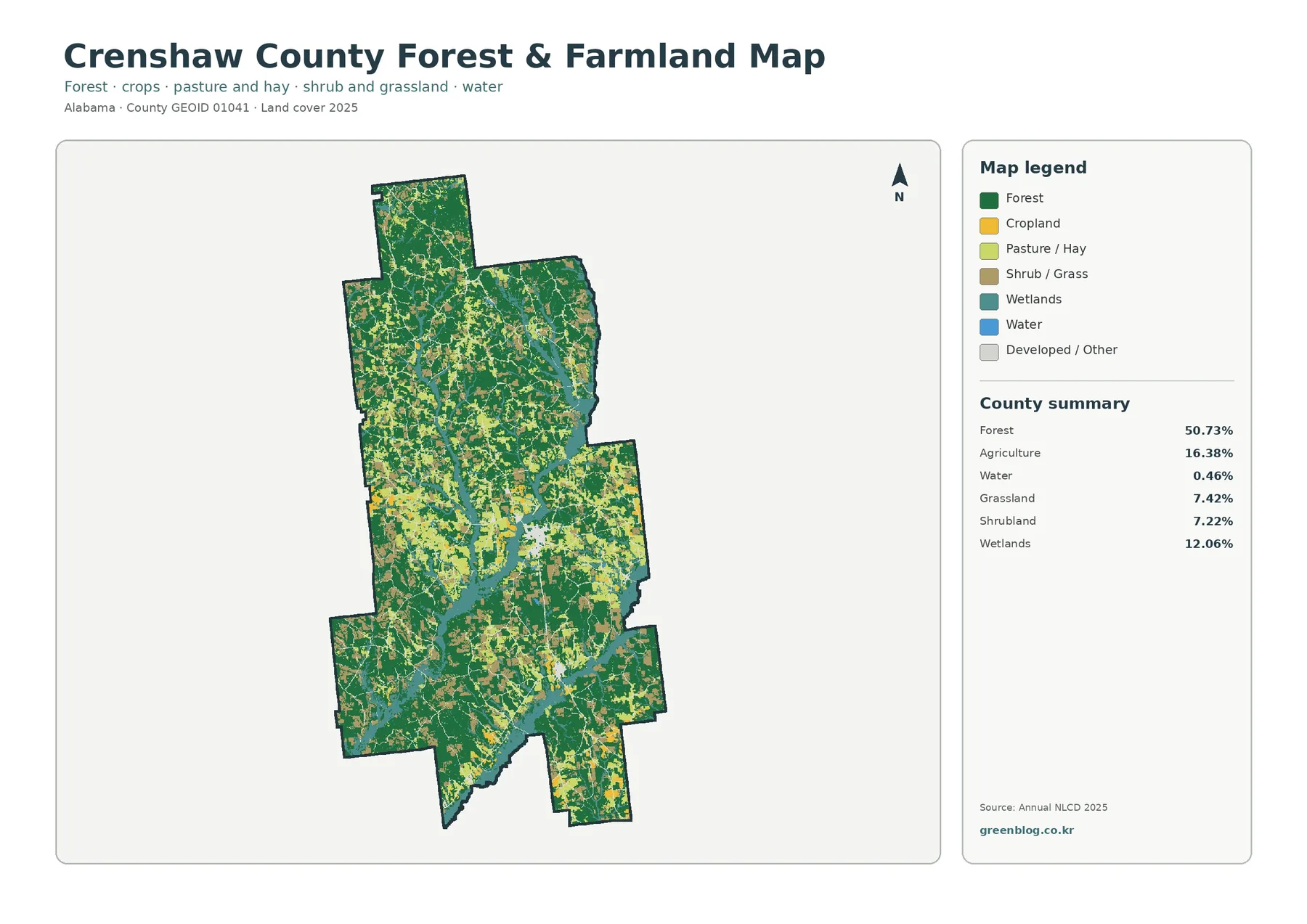Click the 'Grassland' summary row label
The width and height of the screenshot is (1307, 924).
pyautogui.click(x=1007, y=498)
